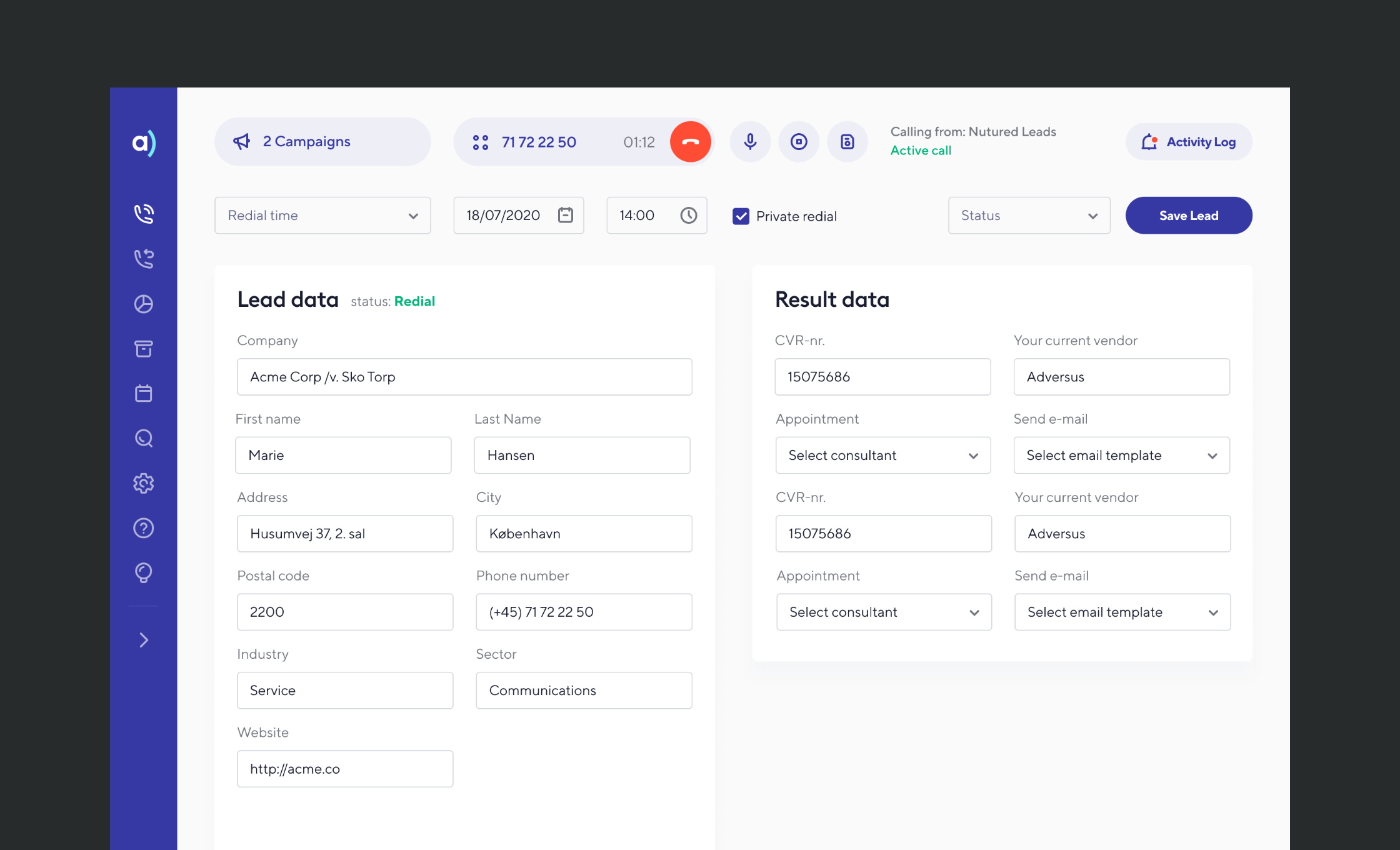Click the first CVR-nr. field
This screenshot has width=1400, height=850.
(x=882, y=377)
